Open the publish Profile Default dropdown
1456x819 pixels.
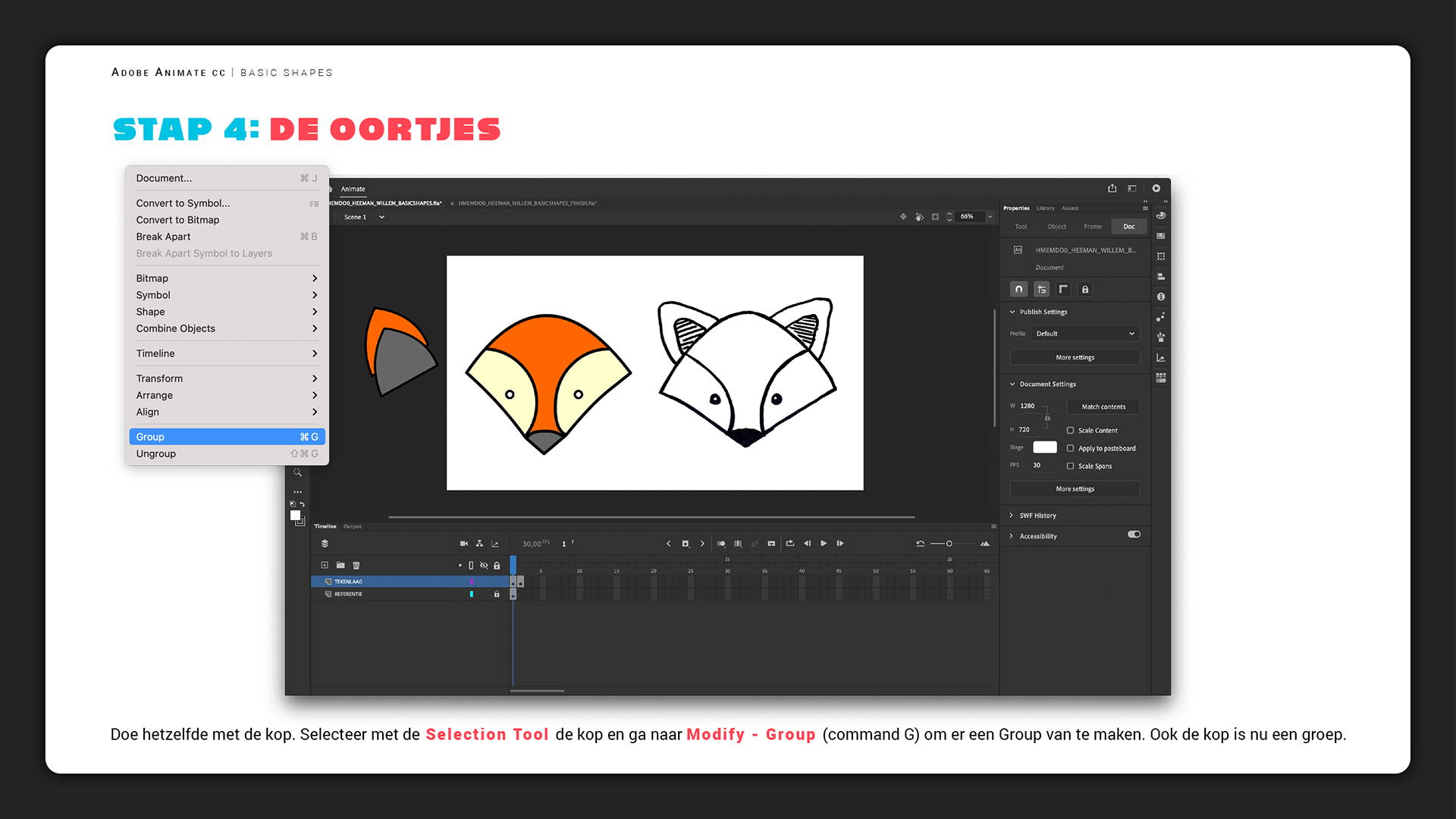(1084, 334)
